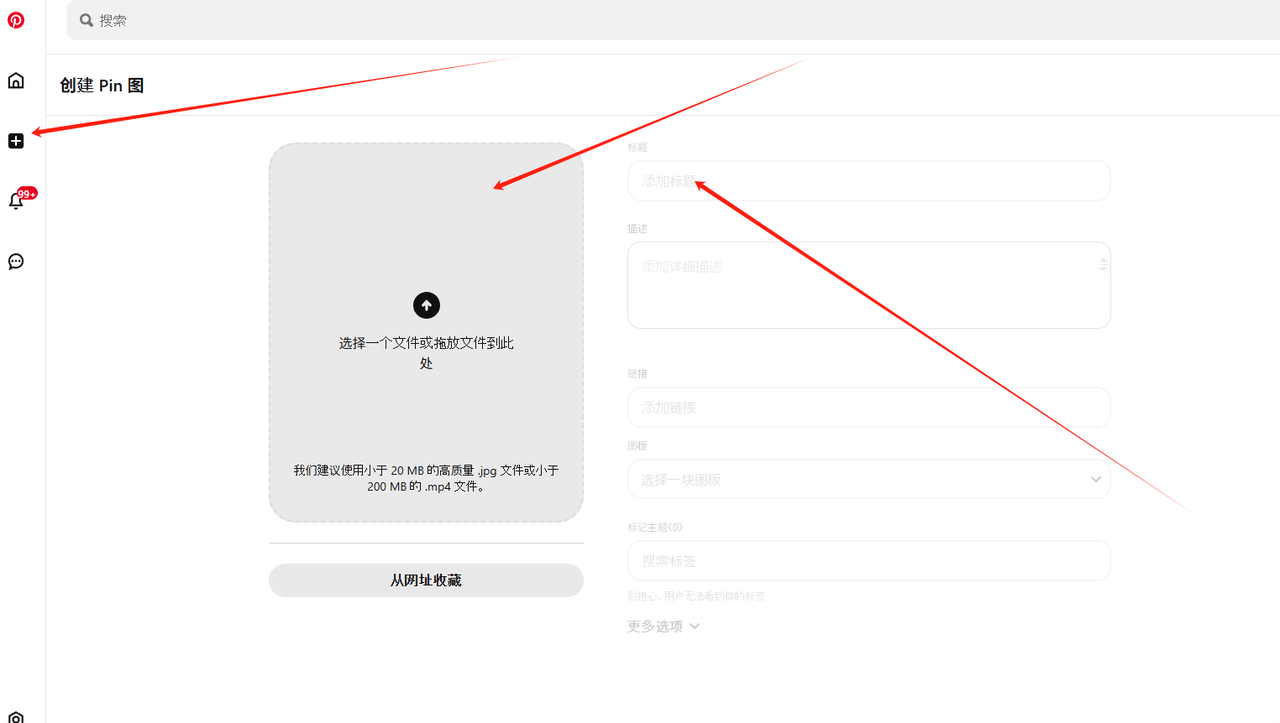Click the description box resize stepper arrows

point(1103,264)
